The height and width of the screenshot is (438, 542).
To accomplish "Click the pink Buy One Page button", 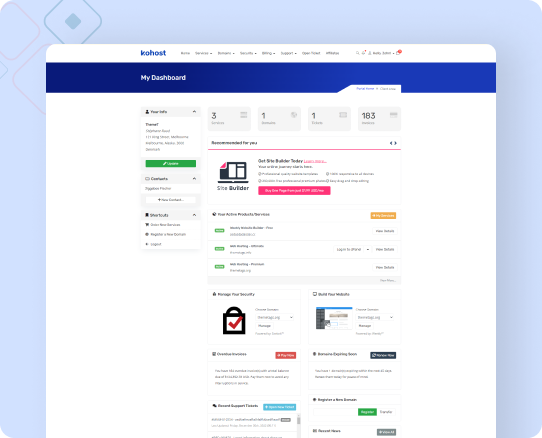I will tap(294, 190).
